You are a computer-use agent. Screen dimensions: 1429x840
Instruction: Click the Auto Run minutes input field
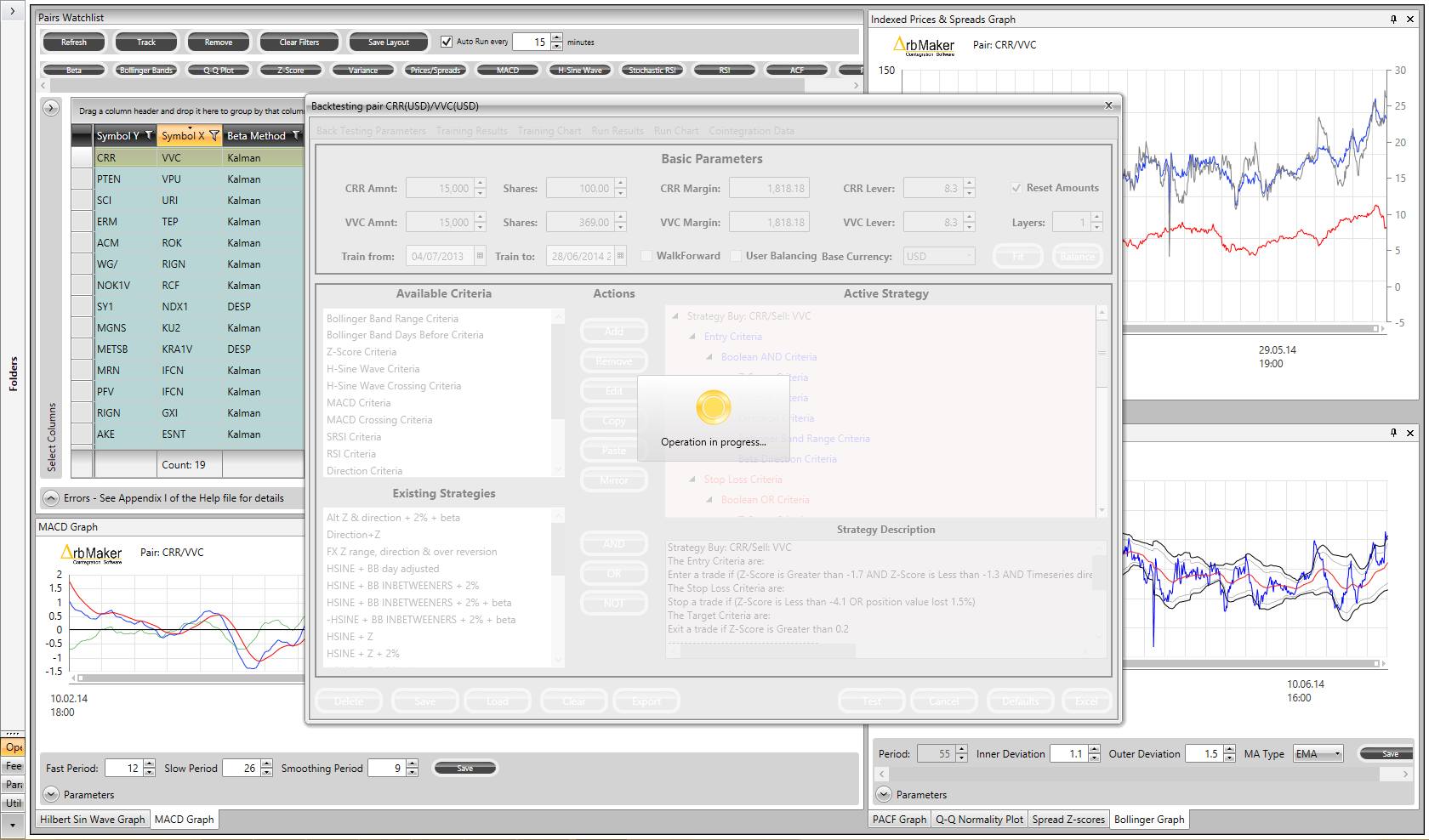tap(532, 42)
